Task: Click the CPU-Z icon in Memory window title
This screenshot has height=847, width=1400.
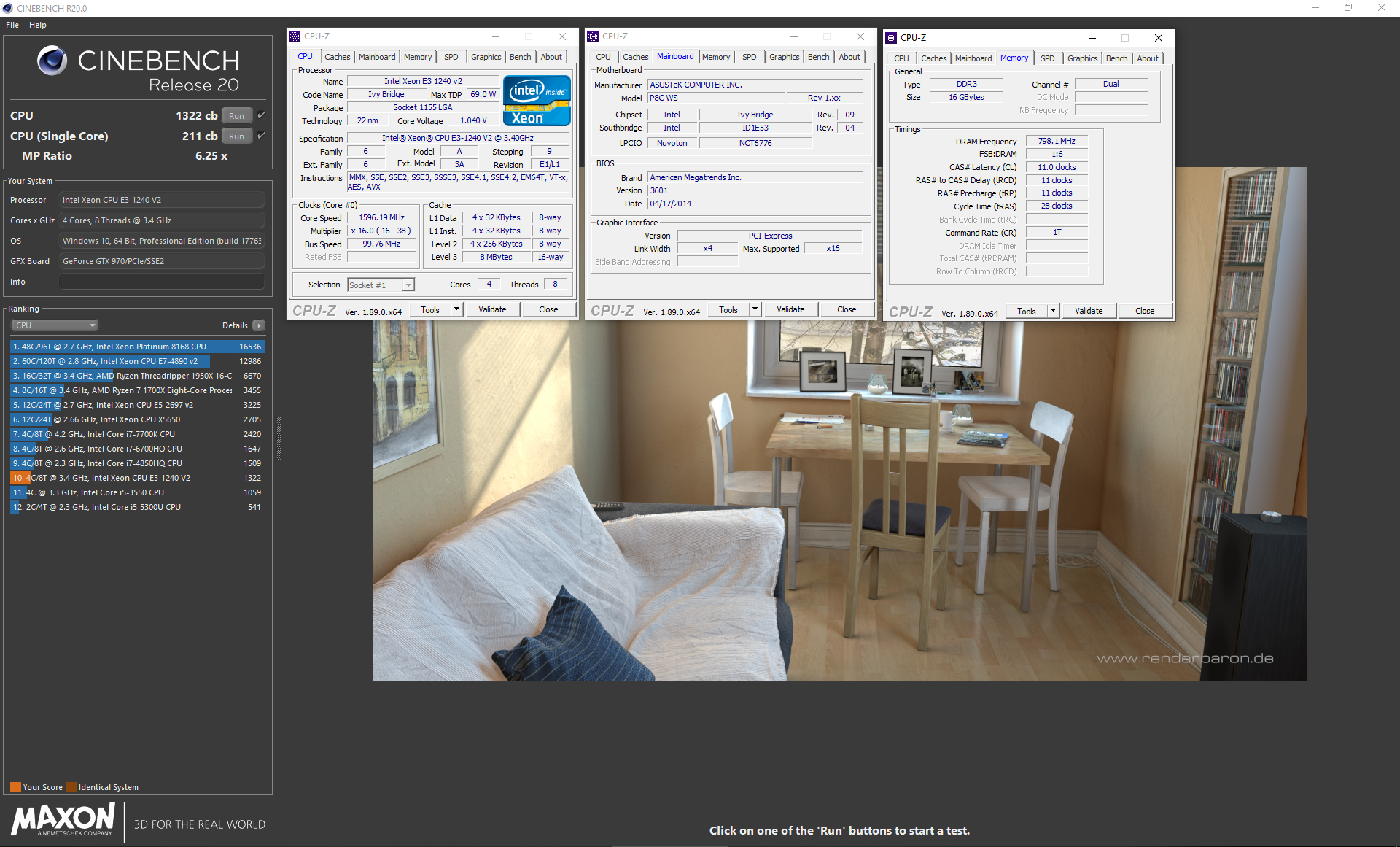Action: pyautogui.click(x=891, y=38)
